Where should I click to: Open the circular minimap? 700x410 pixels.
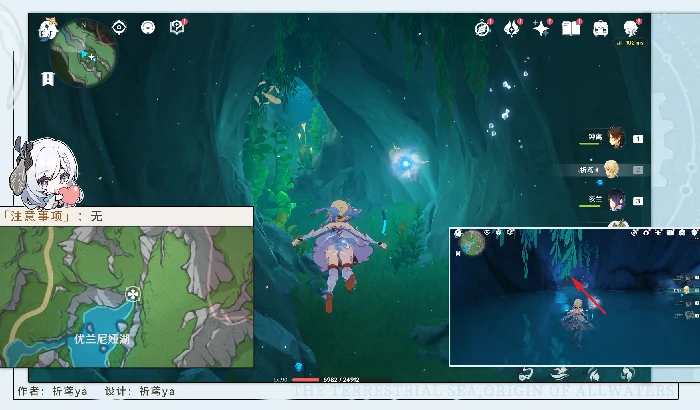(84, 53)
